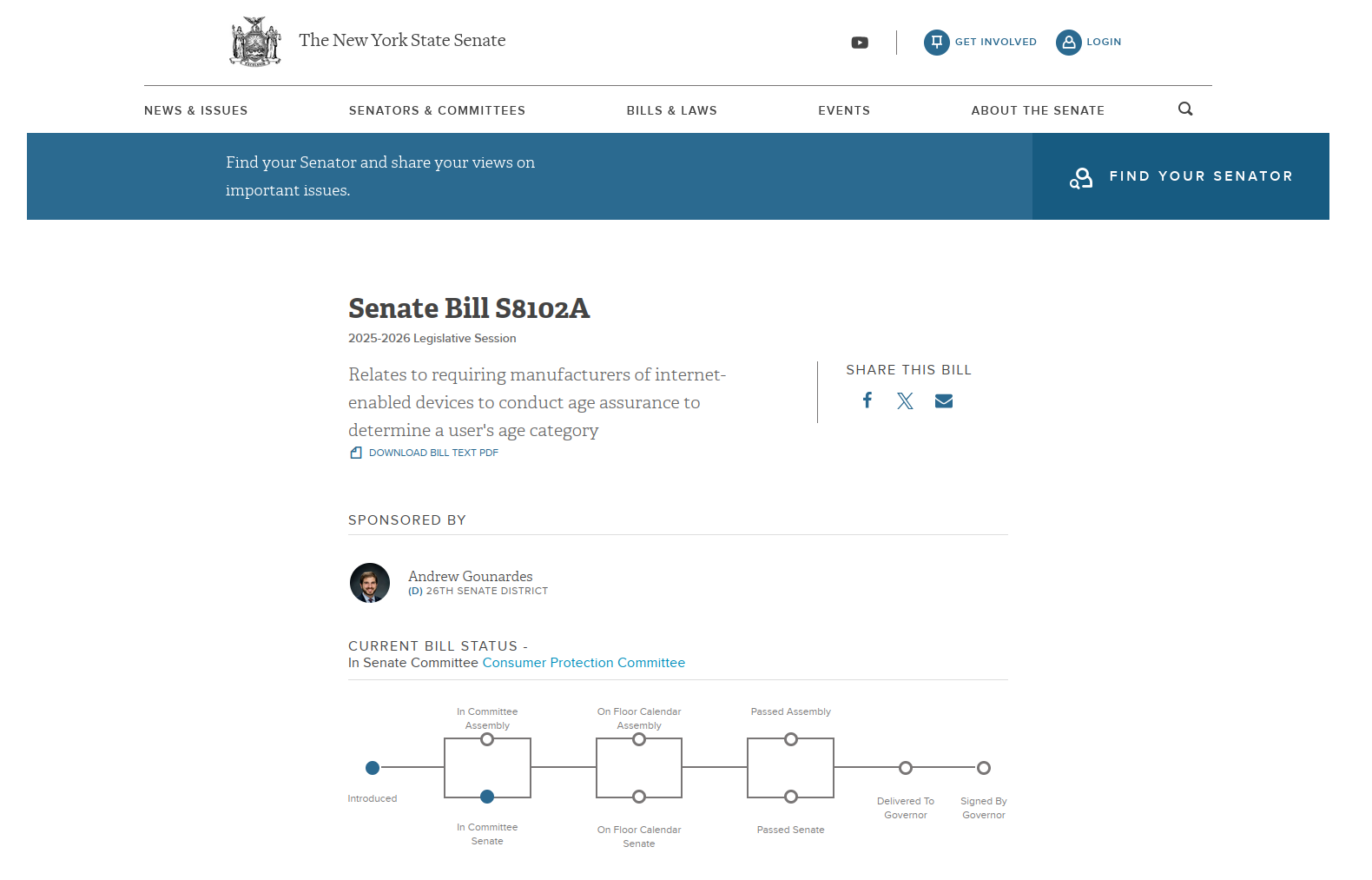Open site search magnifier icon
The height and width of the screenshot is (880, 1372).
pyautogui.click(x=1185, y=109)
